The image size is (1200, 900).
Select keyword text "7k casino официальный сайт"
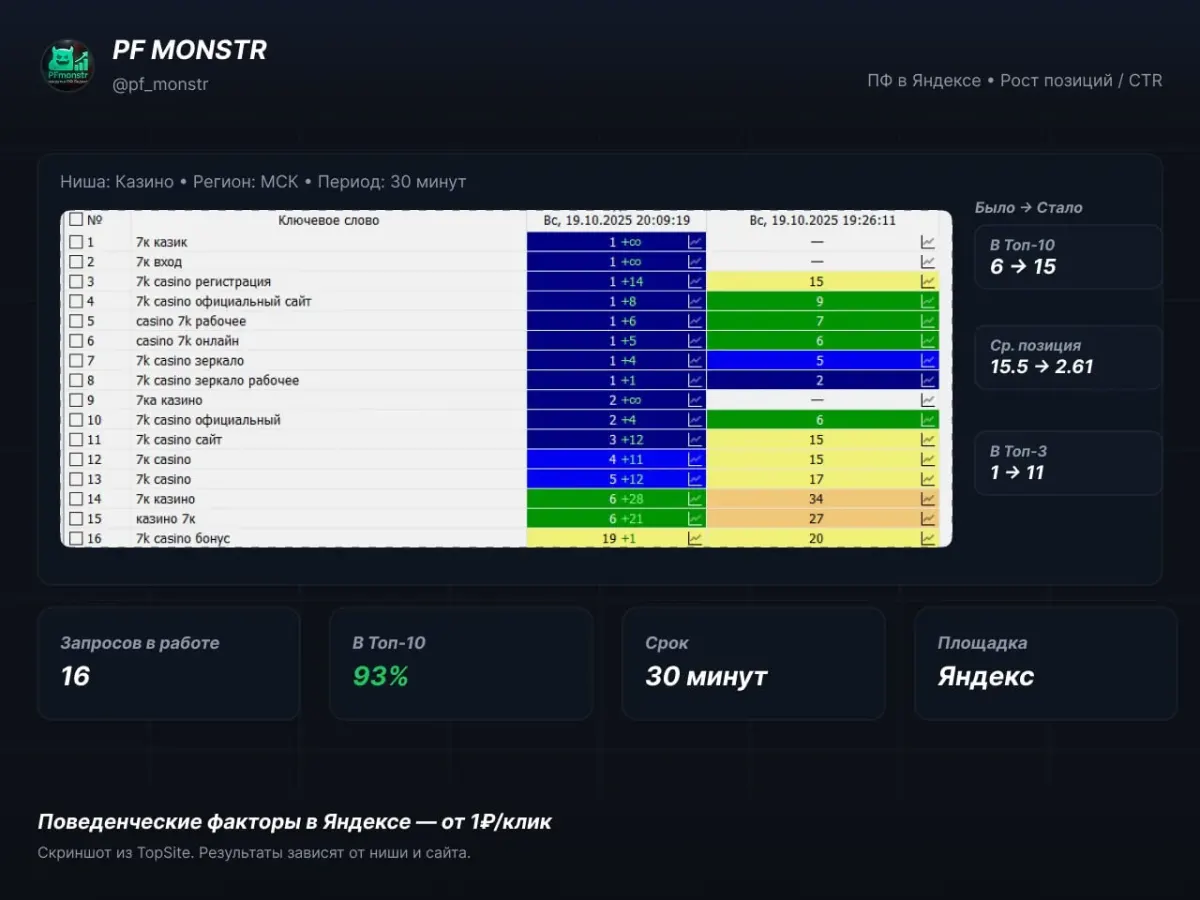[224, 301]
